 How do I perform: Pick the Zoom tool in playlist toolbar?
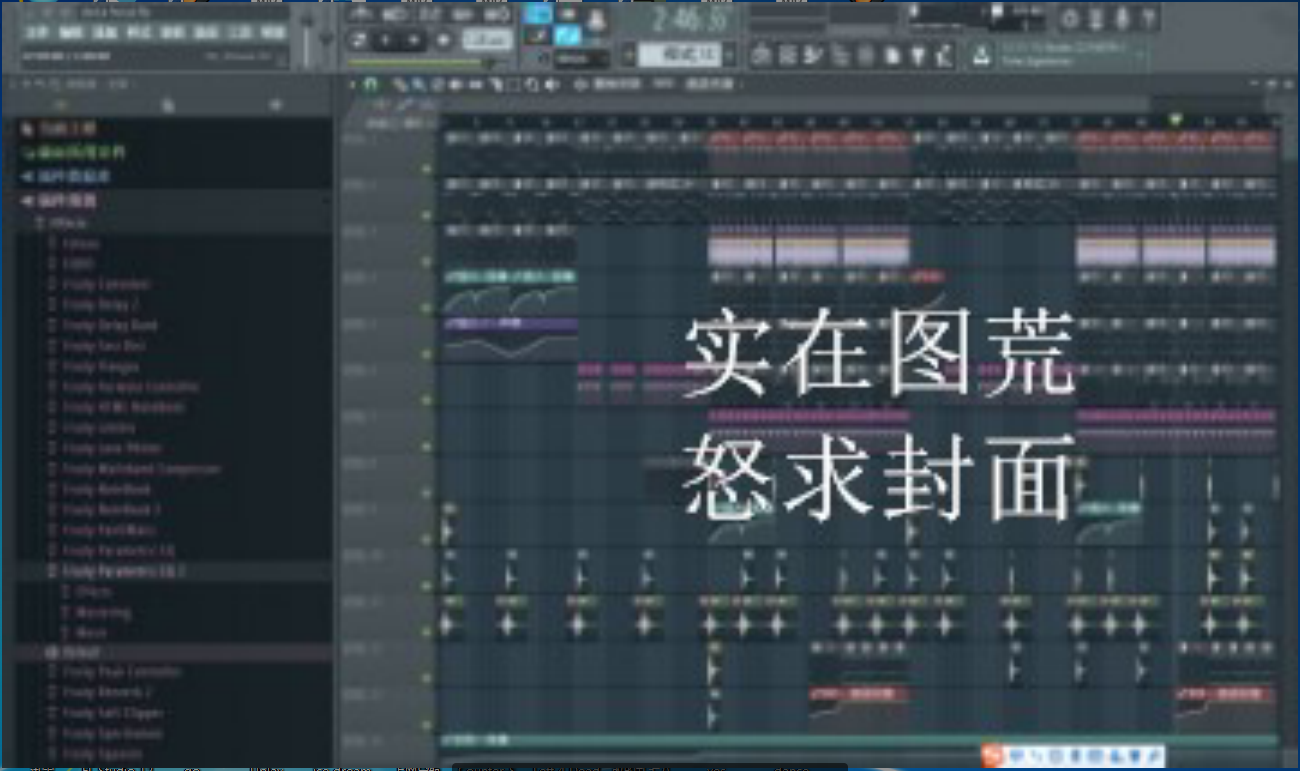532,85
